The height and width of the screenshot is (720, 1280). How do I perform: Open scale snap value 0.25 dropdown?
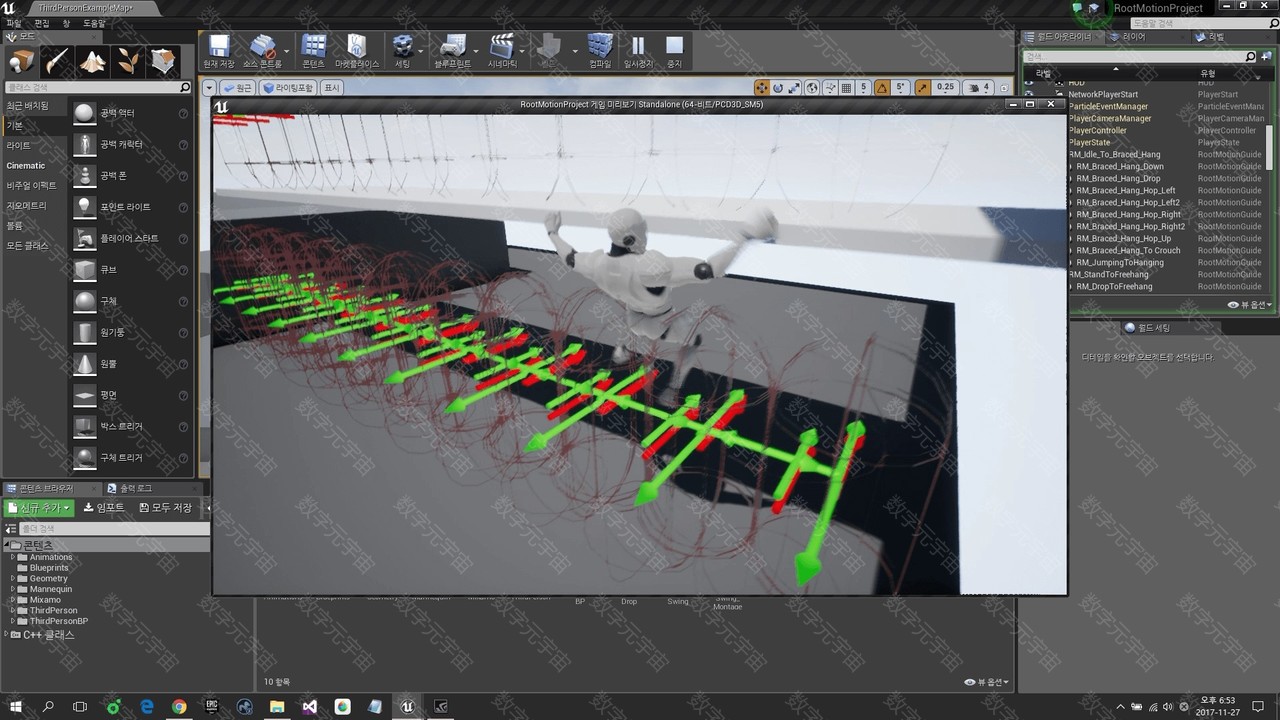coord(945,88)
